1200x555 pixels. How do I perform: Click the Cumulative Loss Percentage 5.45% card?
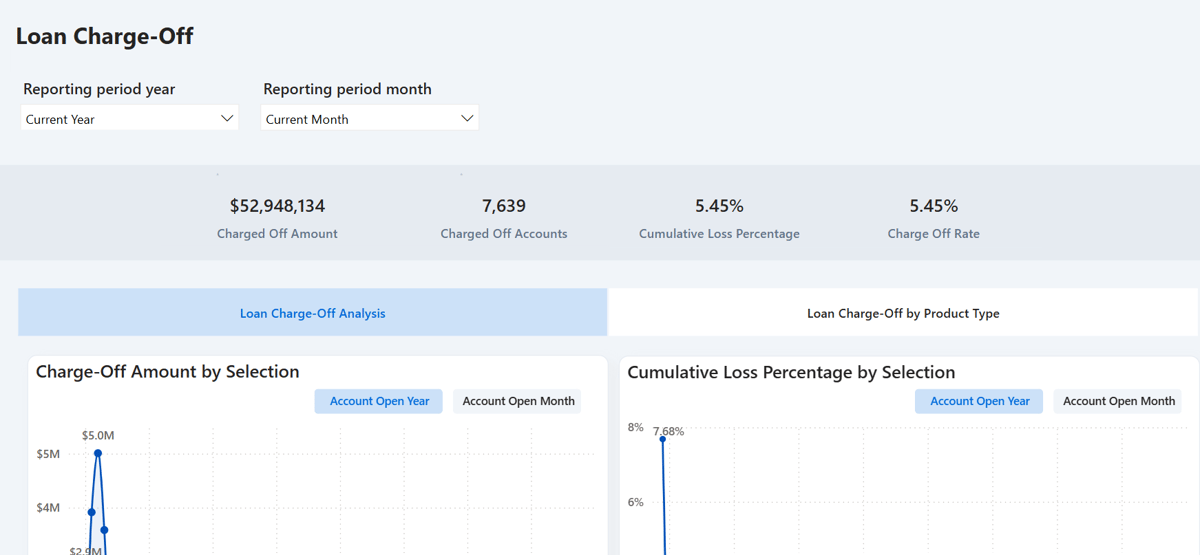click(x=719, y=218)
